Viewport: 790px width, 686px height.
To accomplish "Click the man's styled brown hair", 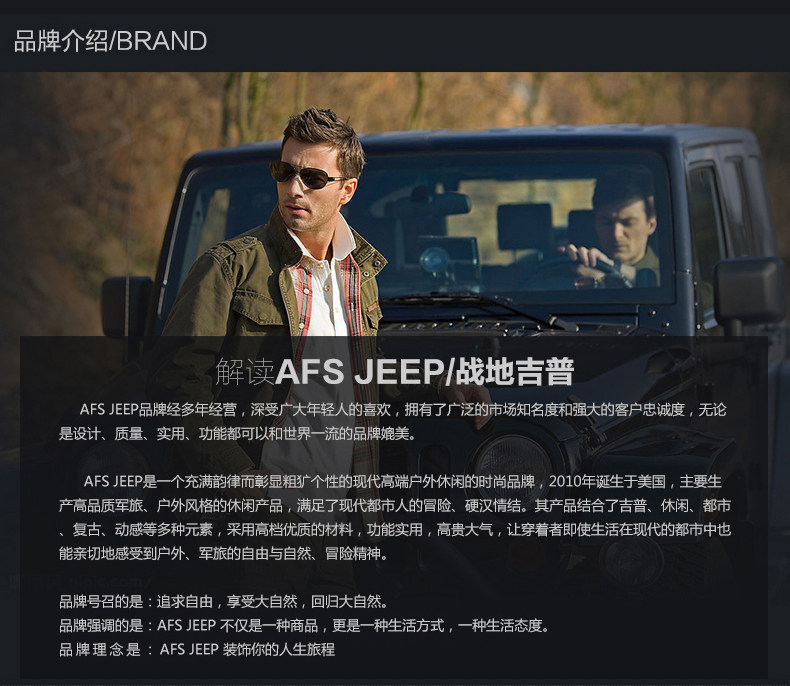I will 322,135.
